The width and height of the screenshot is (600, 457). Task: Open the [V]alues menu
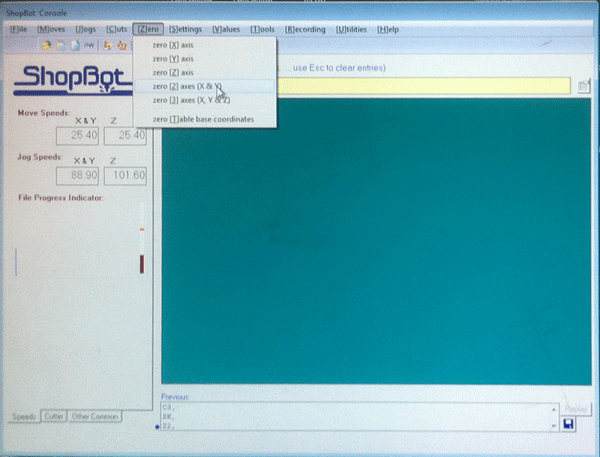point(226,29)
